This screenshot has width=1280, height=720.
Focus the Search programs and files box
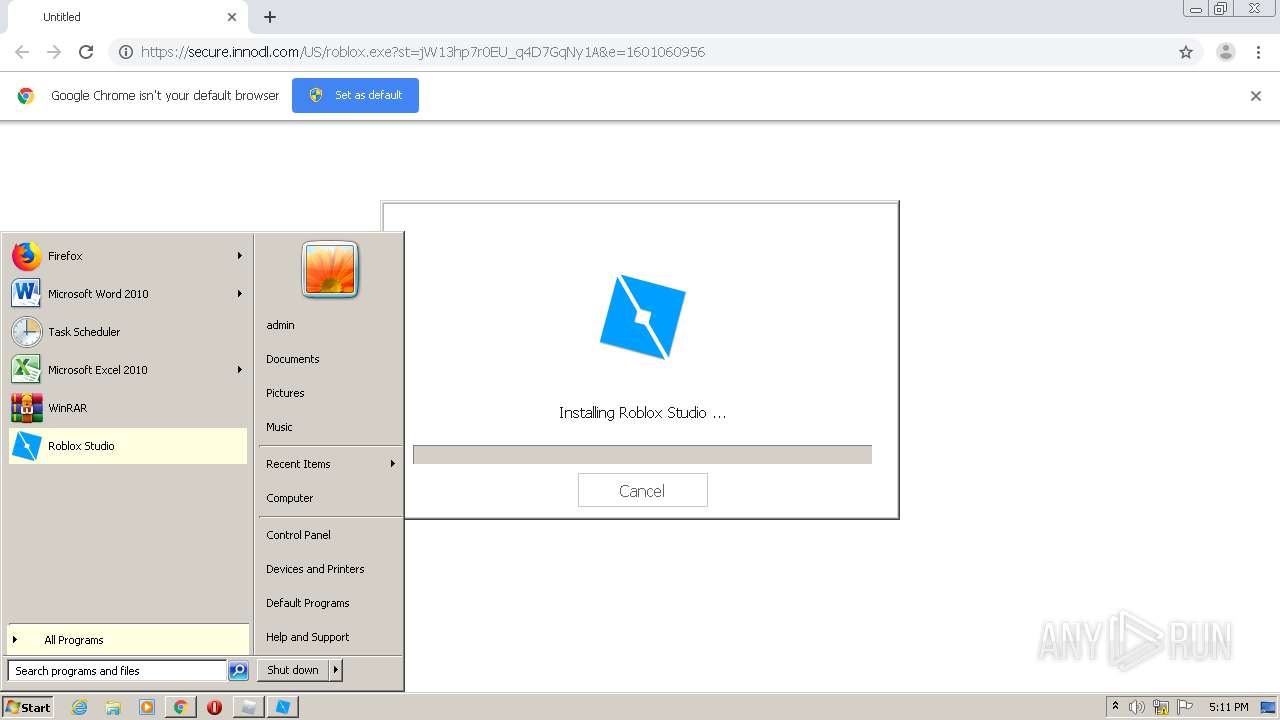point(117,671)
